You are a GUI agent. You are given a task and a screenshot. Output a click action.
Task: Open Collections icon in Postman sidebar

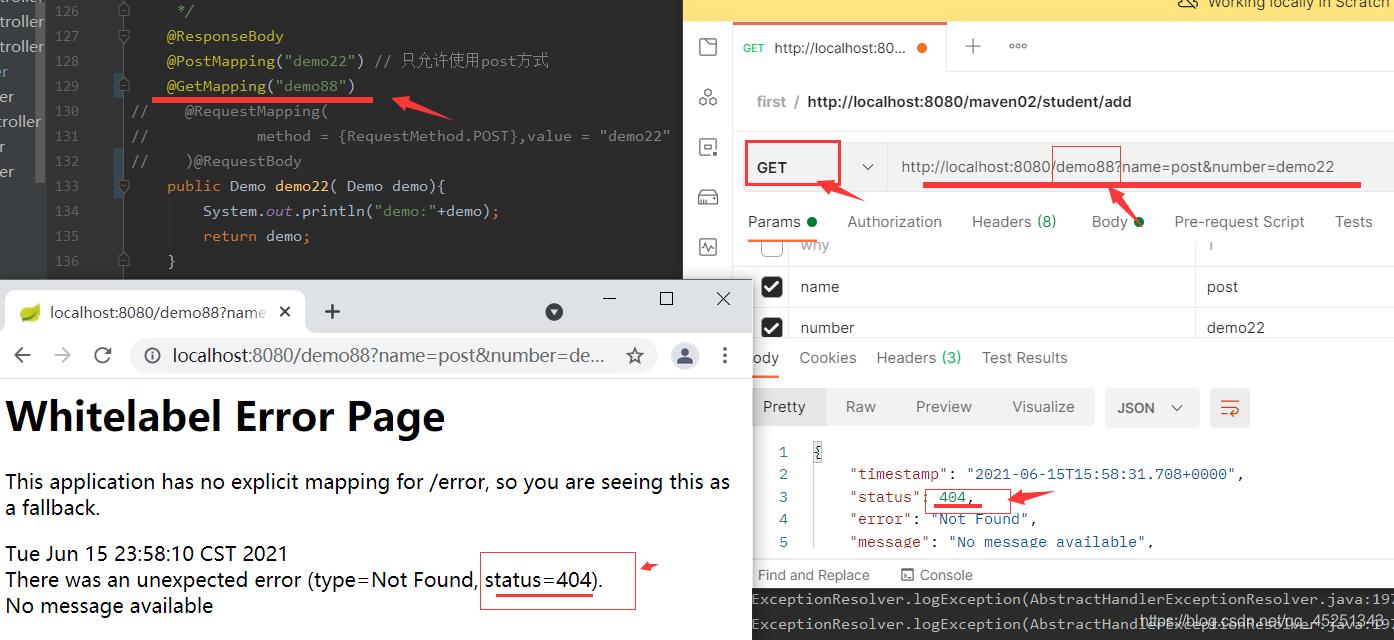click(x=708, y=47)
